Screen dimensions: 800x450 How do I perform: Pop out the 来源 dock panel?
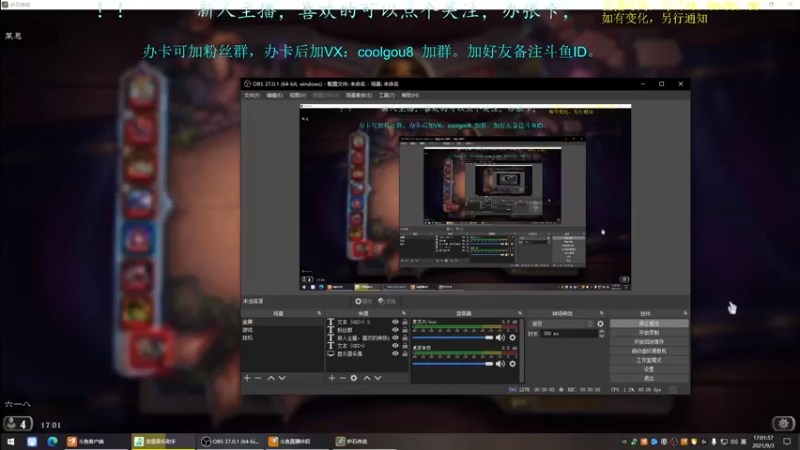click(x=404, y=313)
